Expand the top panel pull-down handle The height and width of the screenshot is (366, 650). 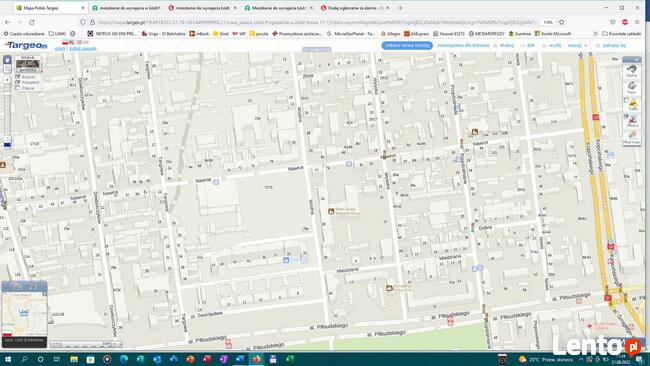pyautogui.click(x=316, y=49)
